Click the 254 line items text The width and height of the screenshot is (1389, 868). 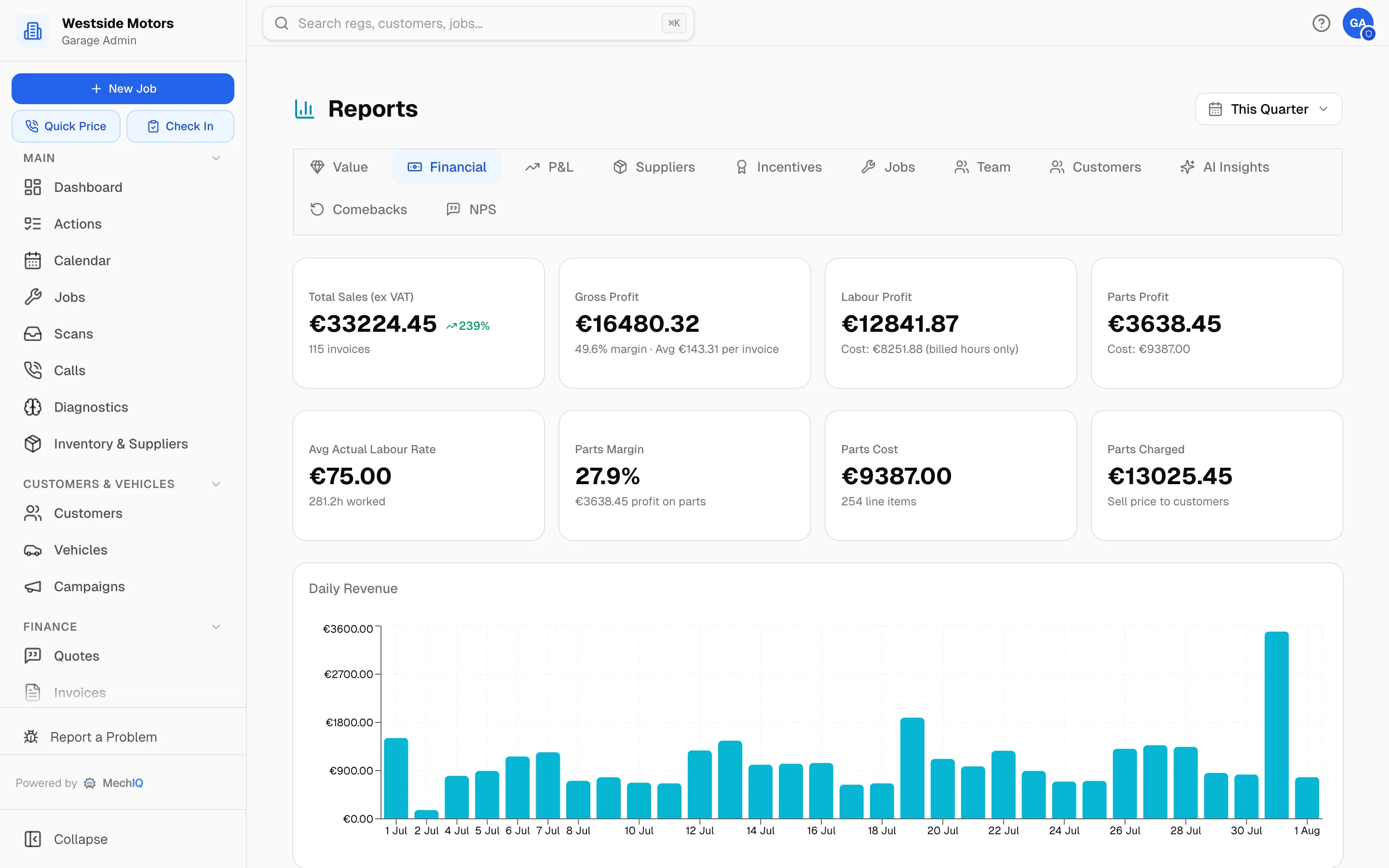coord(878,501)
